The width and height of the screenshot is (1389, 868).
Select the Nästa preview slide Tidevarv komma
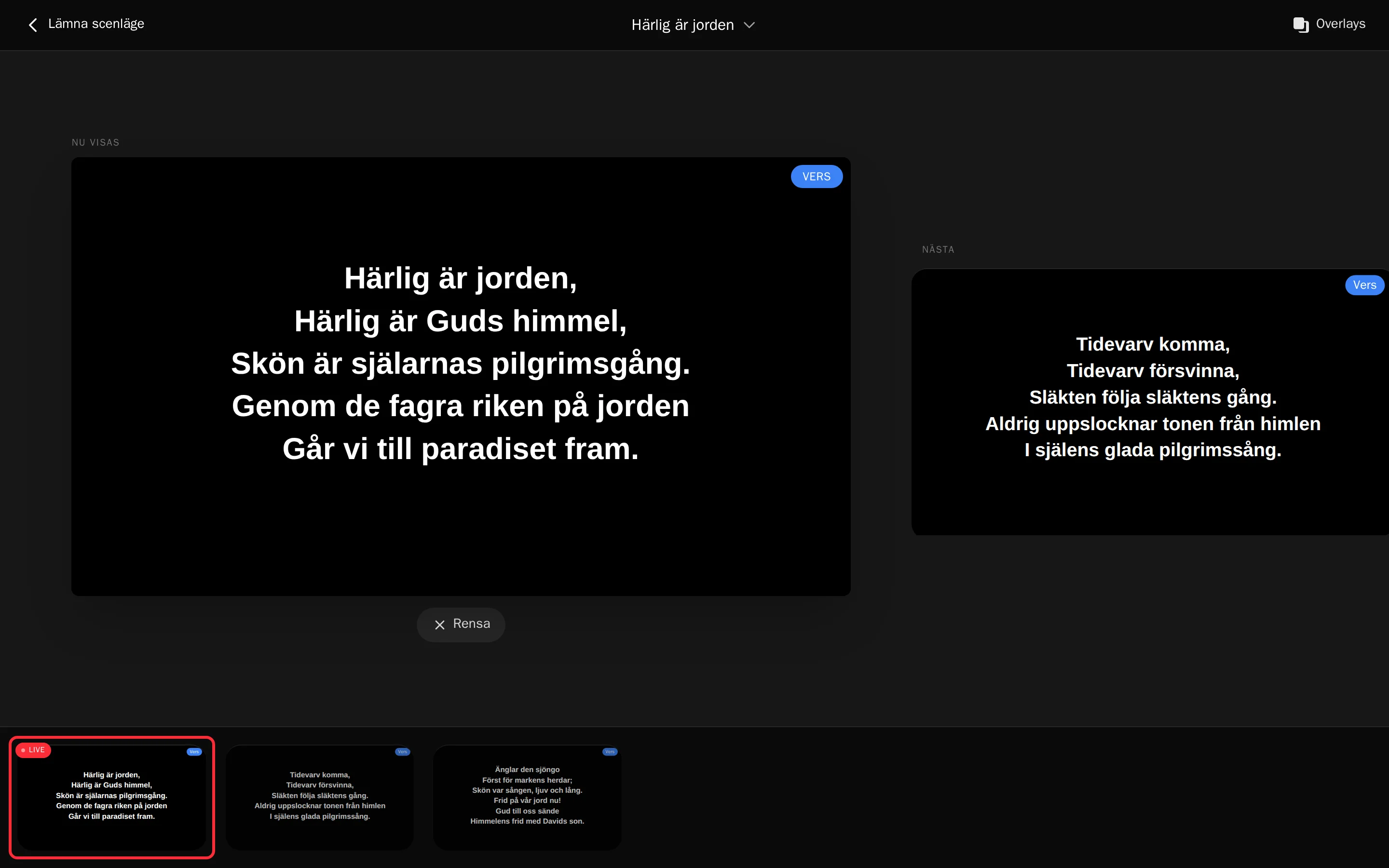(x=1150, y=402)
